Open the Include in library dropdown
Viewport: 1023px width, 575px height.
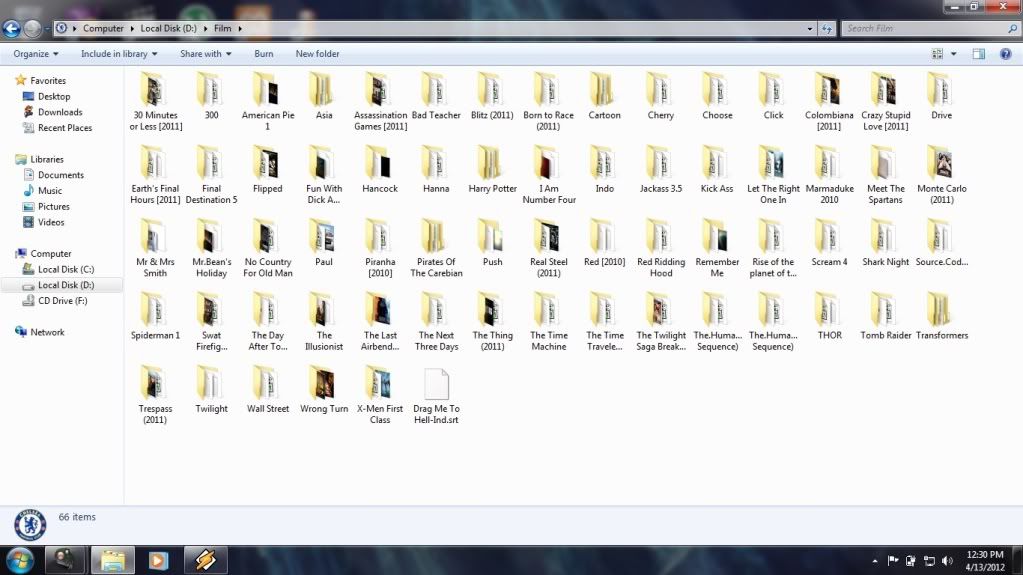point(119,54)
